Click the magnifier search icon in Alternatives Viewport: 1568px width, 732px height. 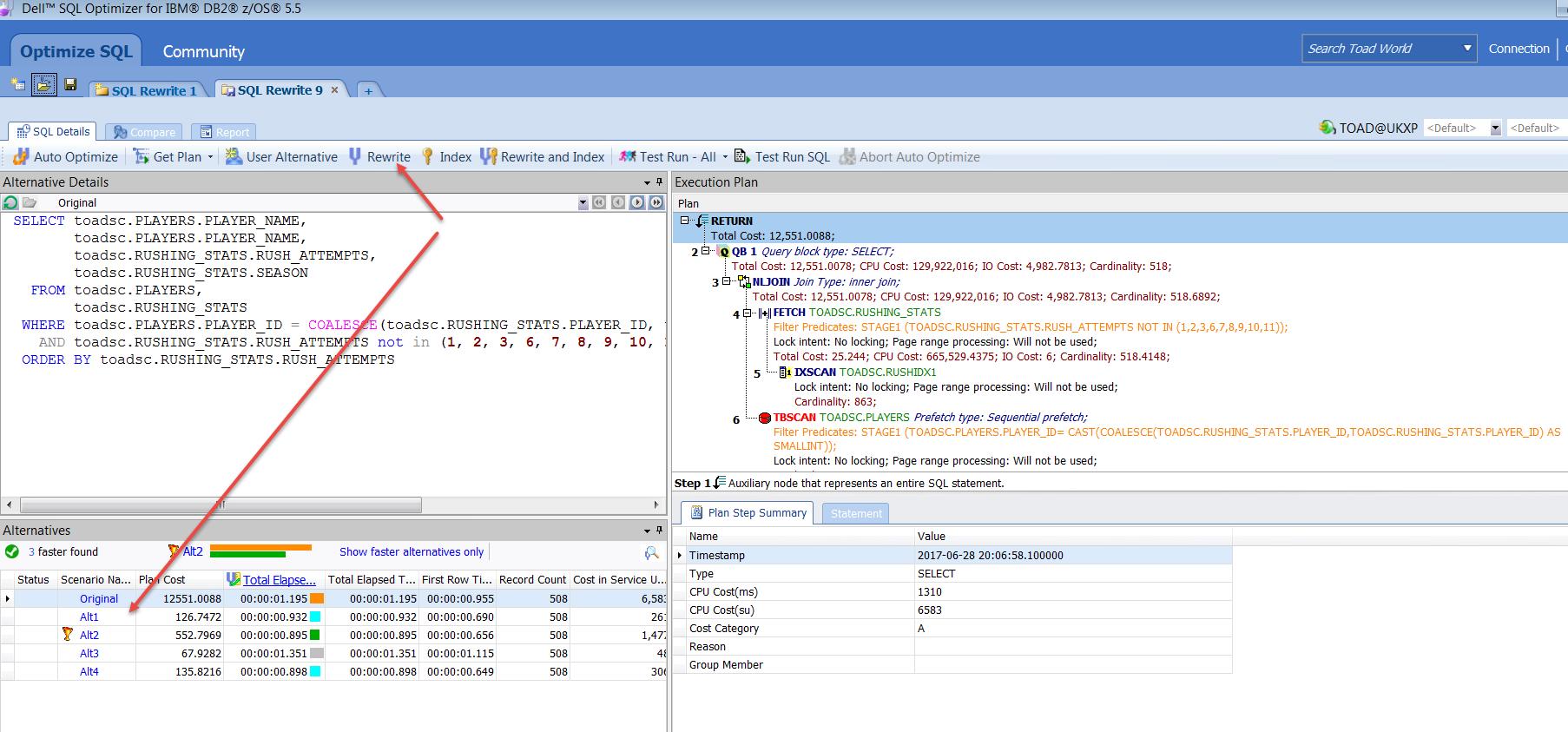click(651, 552)
